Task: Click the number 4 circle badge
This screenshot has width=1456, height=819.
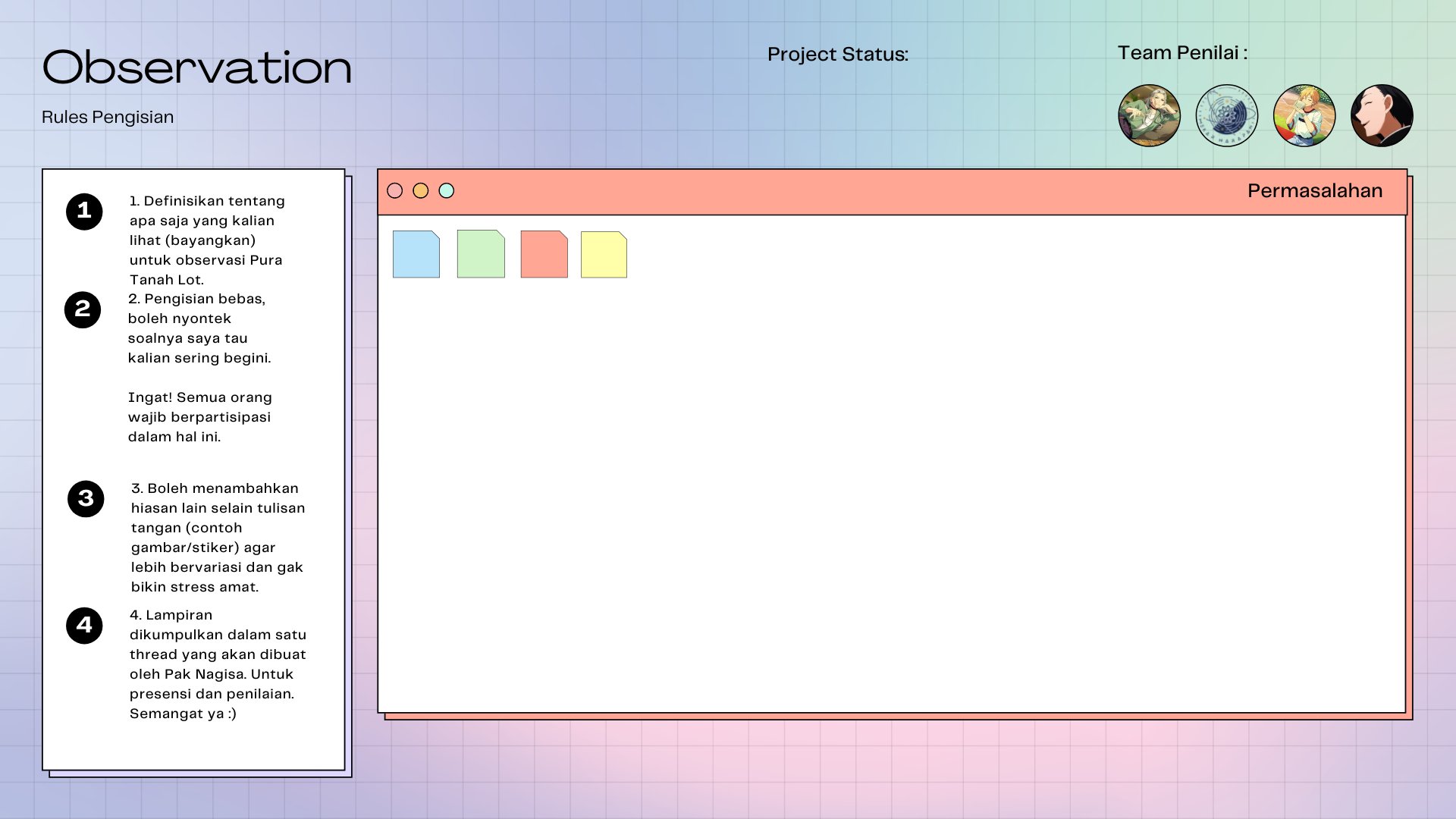Action: (x=84, y=626)
